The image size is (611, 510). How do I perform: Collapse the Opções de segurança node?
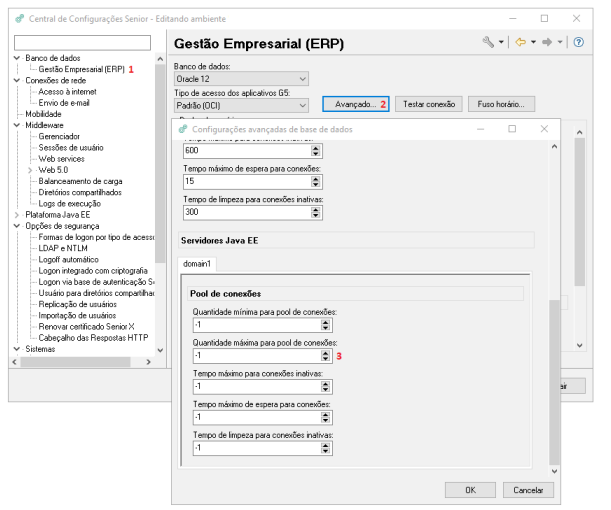[x=17, y=226]
